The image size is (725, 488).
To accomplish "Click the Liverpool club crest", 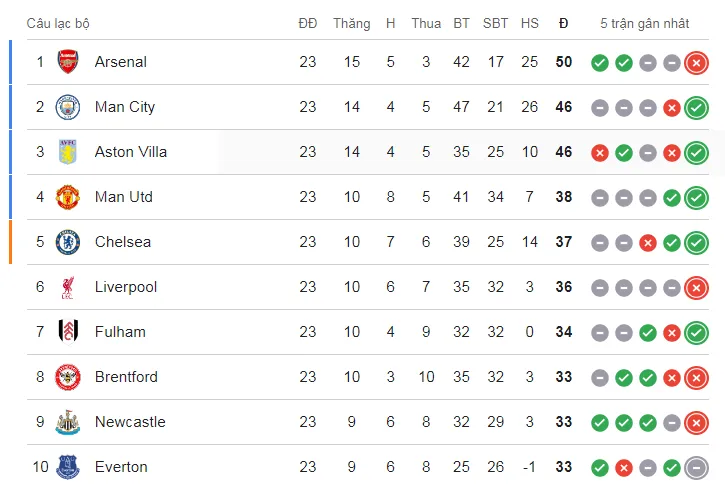I will [x=67, y=287].
